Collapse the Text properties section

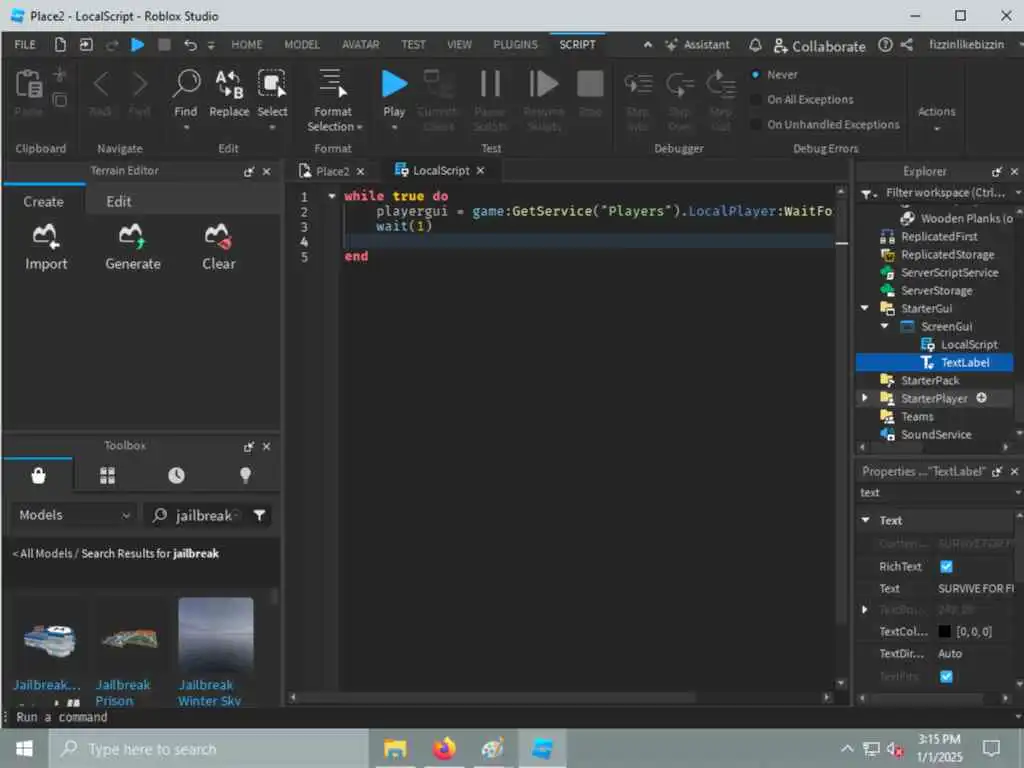click(x=865, y=520)
